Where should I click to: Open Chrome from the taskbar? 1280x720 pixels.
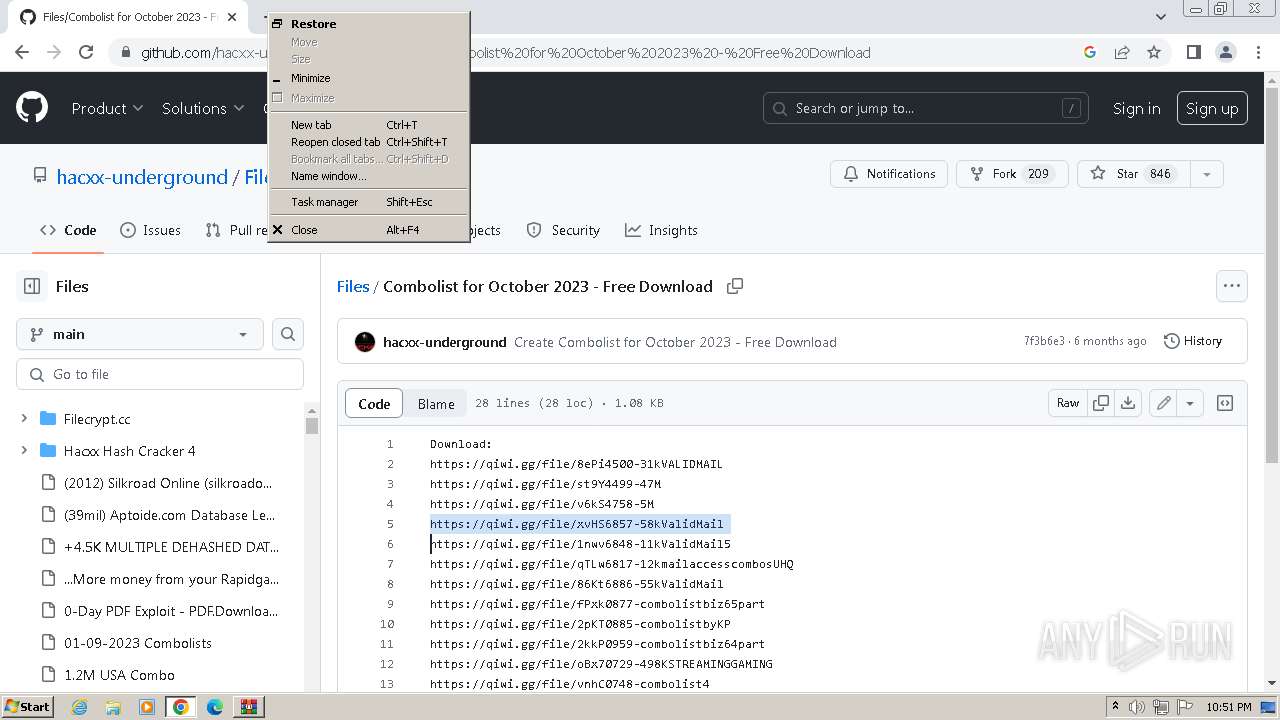tap(180, 707)
